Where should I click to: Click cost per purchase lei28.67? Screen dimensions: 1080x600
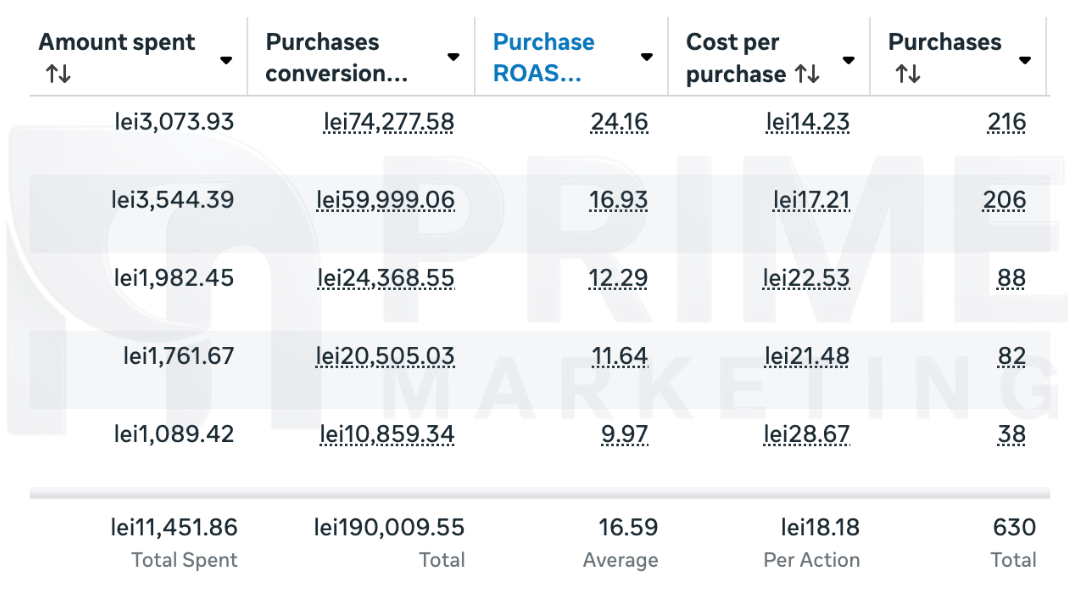[x=806, y=434]
